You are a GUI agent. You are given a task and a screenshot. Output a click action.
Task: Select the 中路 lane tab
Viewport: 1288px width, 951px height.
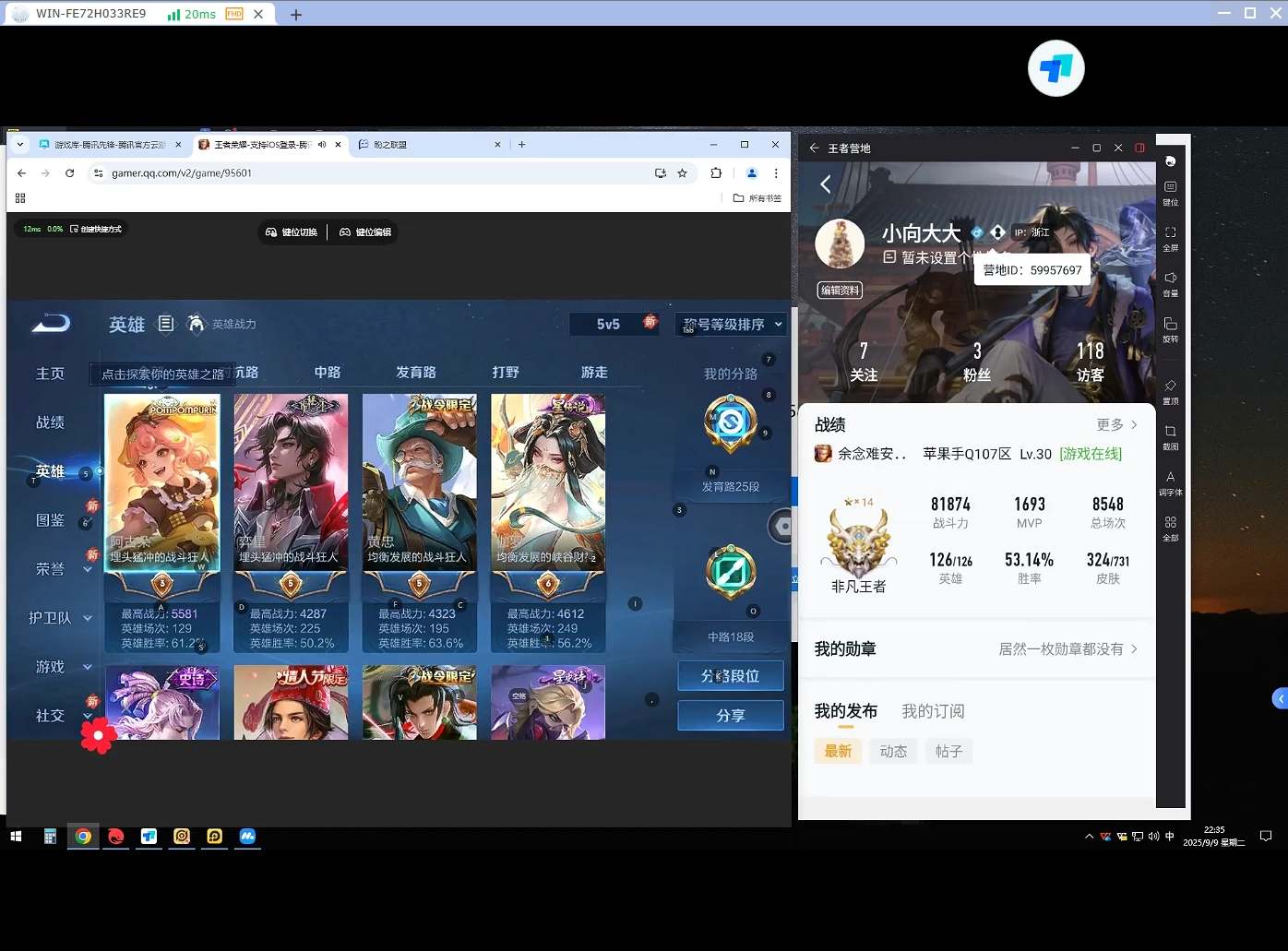(x=328, y=372)
